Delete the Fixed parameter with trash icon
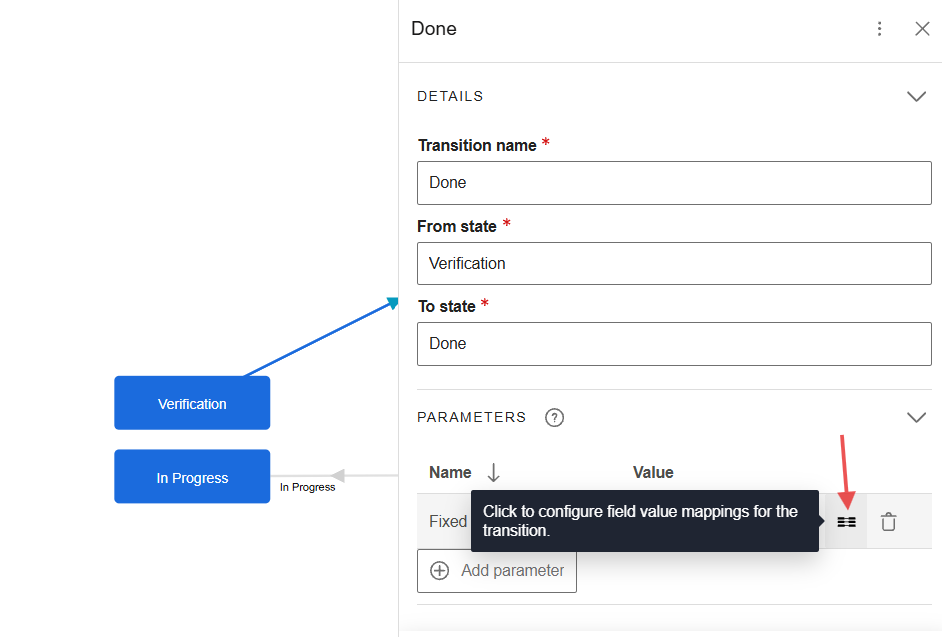This screenshot has width=942, height=637. tap(889, 522)
